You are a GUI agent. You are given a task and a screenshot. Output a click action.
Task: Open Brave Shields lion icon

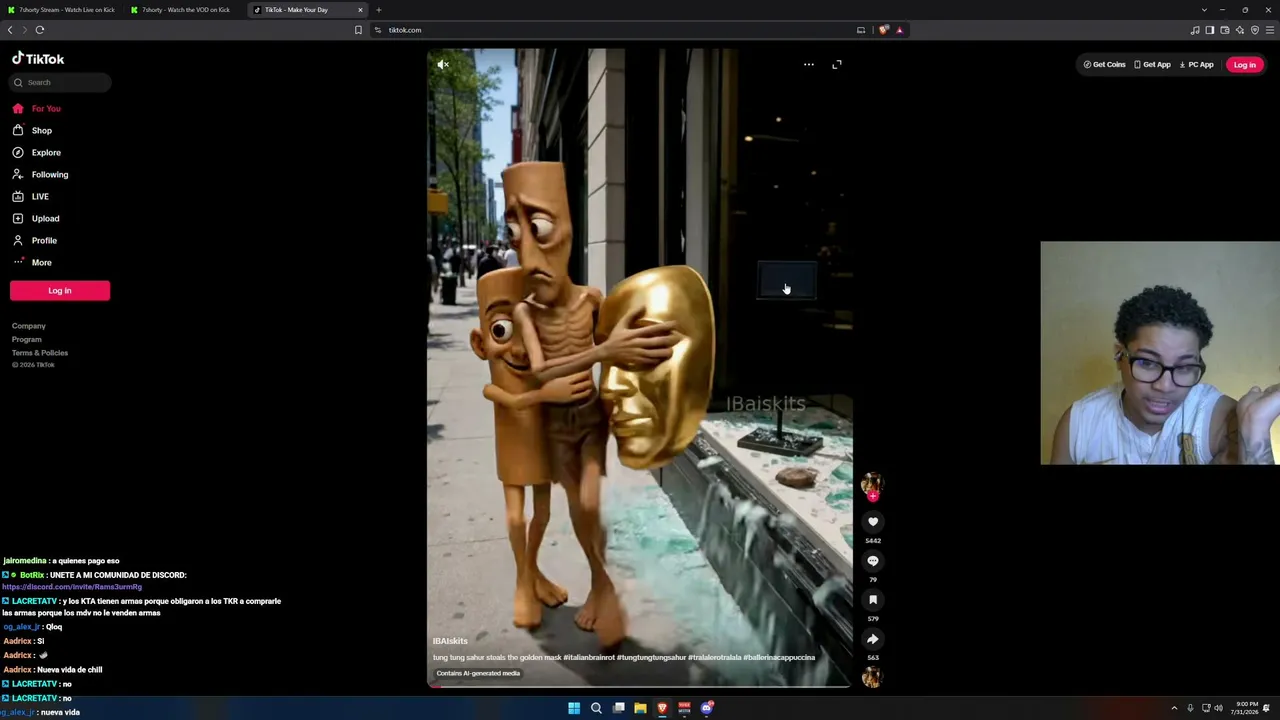click(884, 30)
